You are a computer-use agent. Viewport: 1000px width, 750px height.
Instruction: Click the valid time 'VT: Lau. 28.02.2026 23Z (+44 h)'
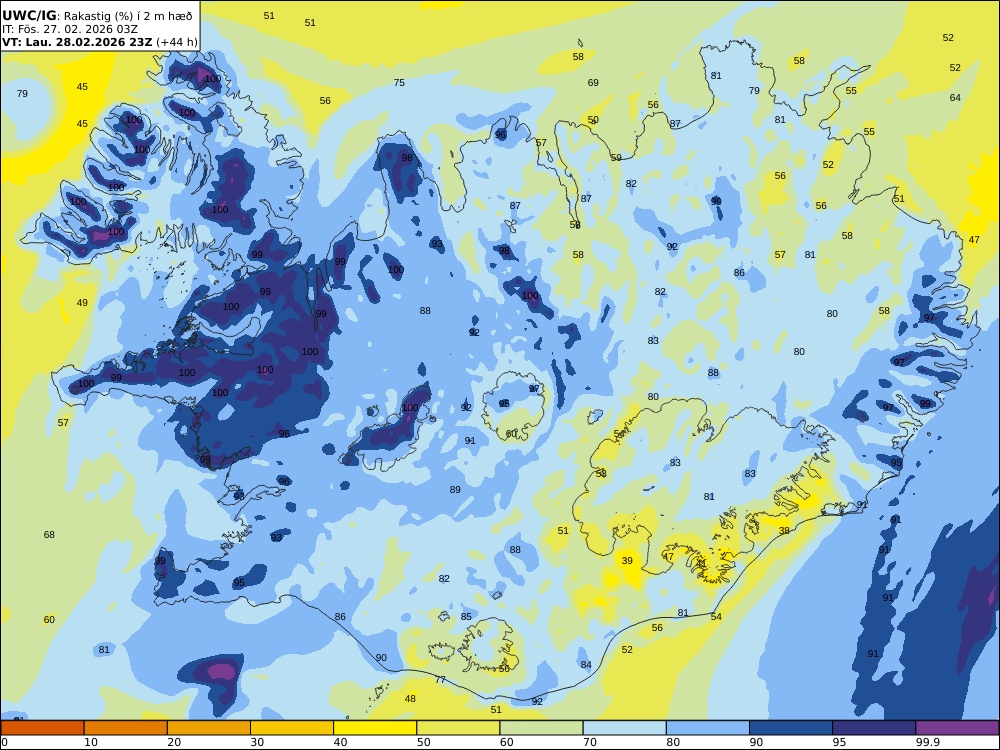pyautogui.click(x=99, y=43)
